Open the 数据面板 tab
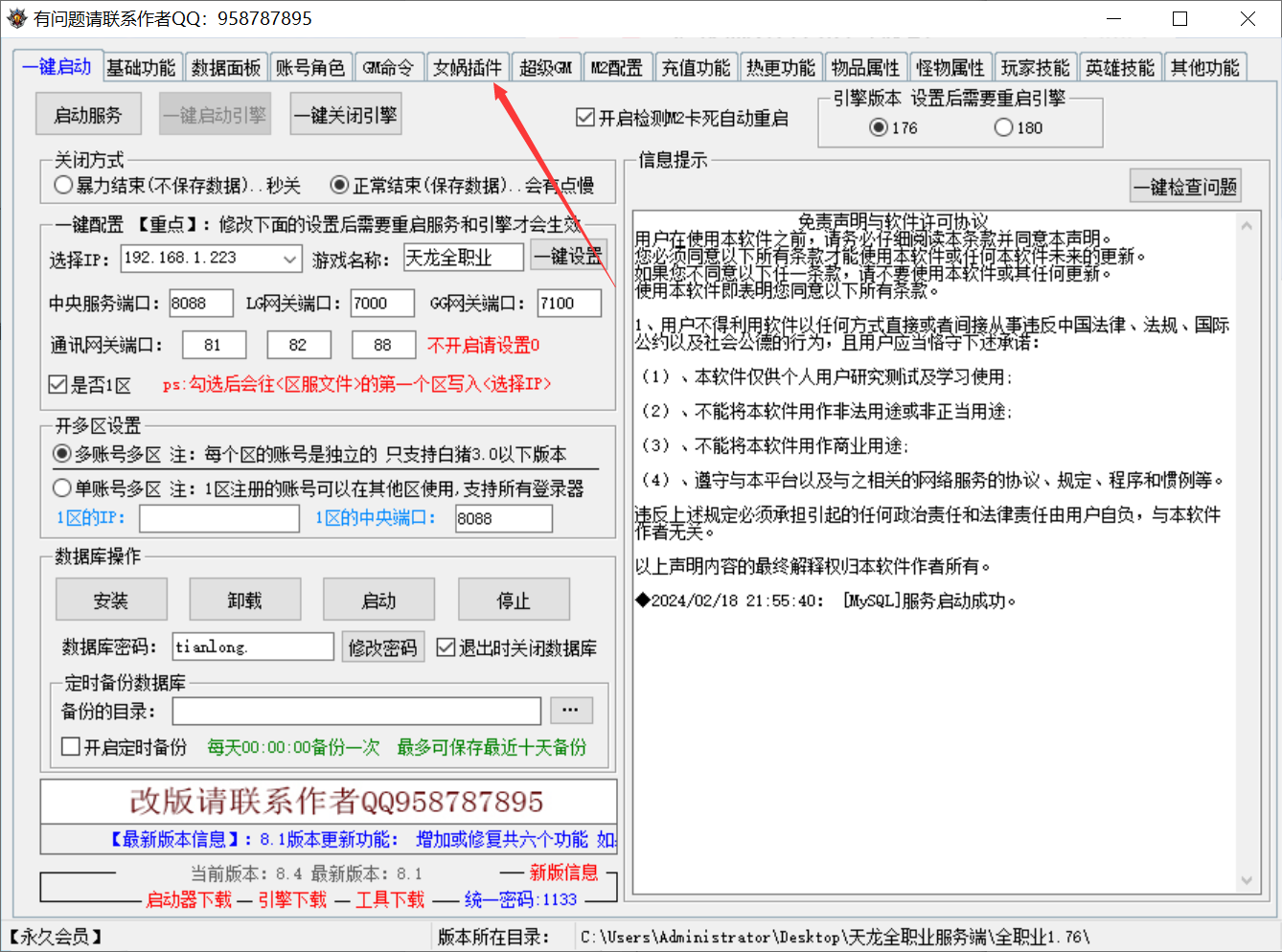 pos(226,68)
